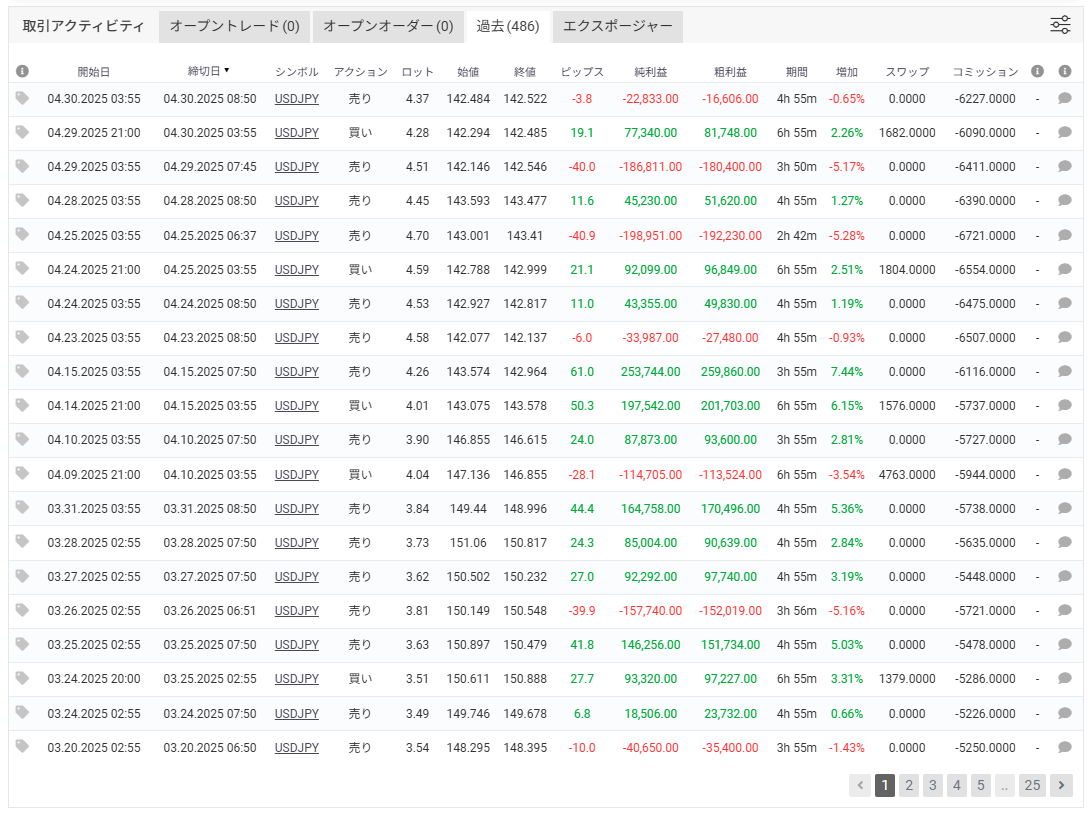This screenshot has height=816, width=1090.
Task: Jump to page 25 of history
Action: tap(1032, 785)
